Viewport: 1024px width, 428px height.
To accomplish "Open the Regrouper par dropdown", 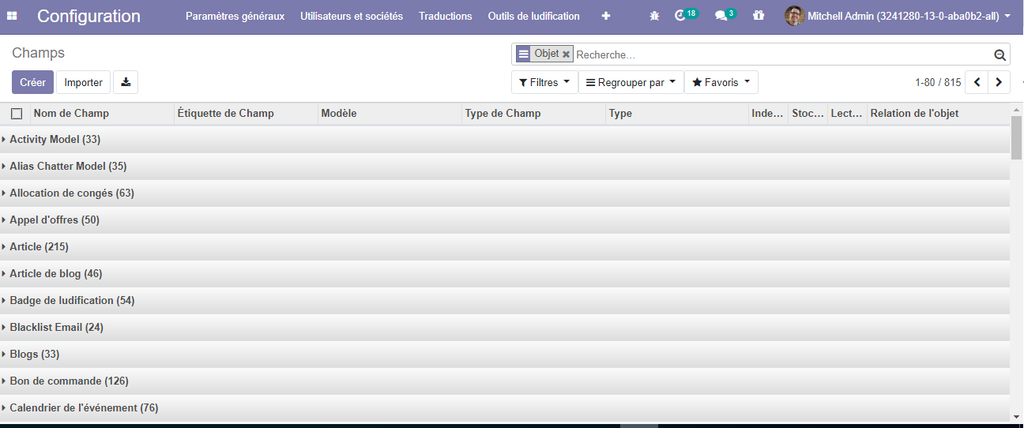I will [x=630, y=82].
